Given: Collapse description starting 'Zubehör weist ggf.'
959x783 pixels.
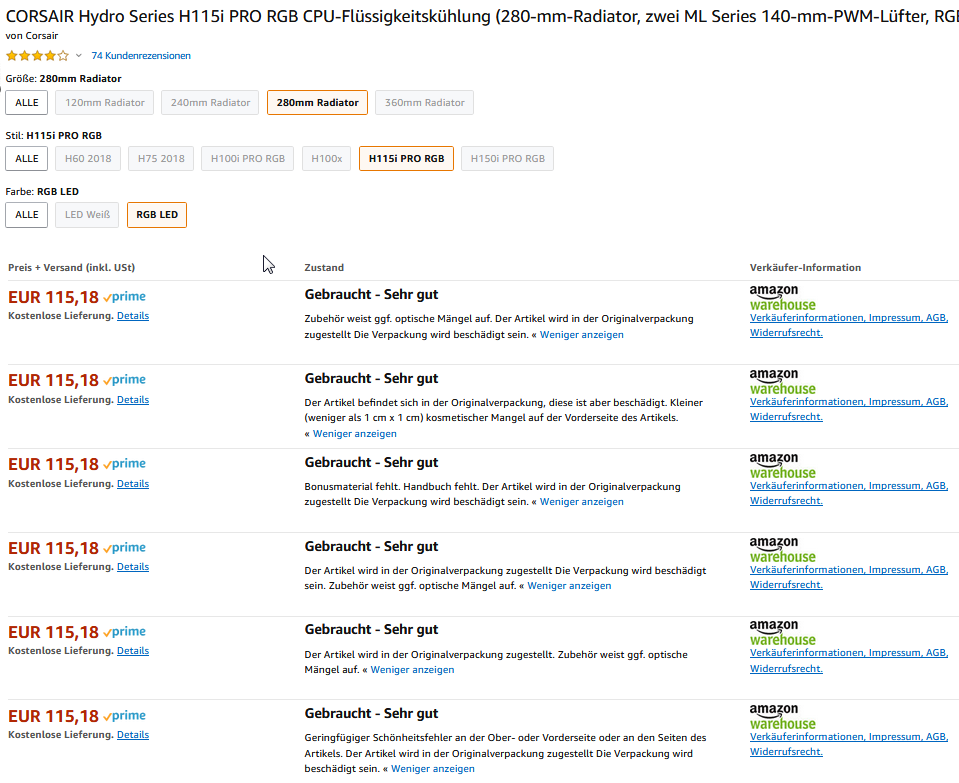Looking at the screenshot, I should point(582,335).
